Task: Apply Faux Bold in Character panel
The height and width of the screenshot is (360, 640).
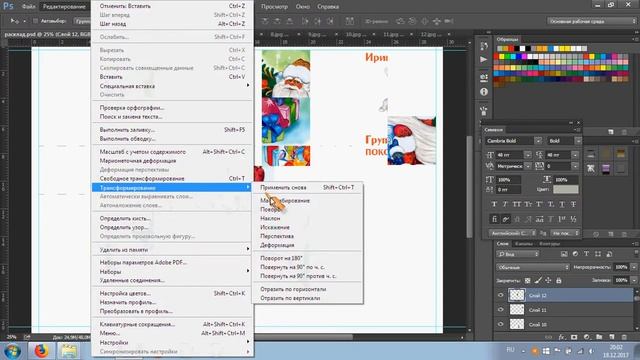Action: [494, 204]
